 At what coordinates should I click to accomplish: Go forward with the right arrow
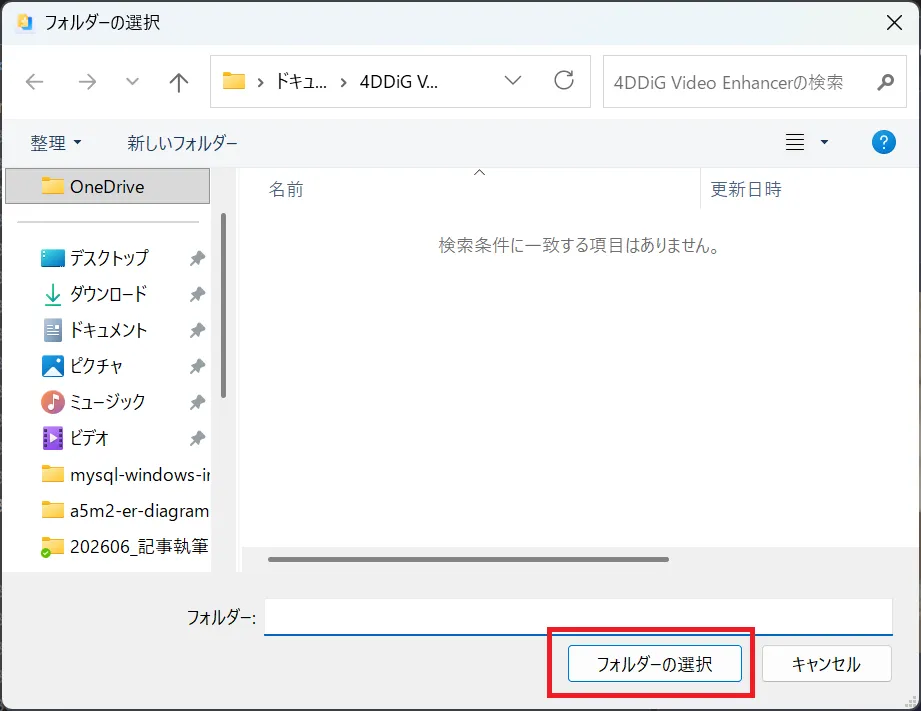click(x=87, y=82)
